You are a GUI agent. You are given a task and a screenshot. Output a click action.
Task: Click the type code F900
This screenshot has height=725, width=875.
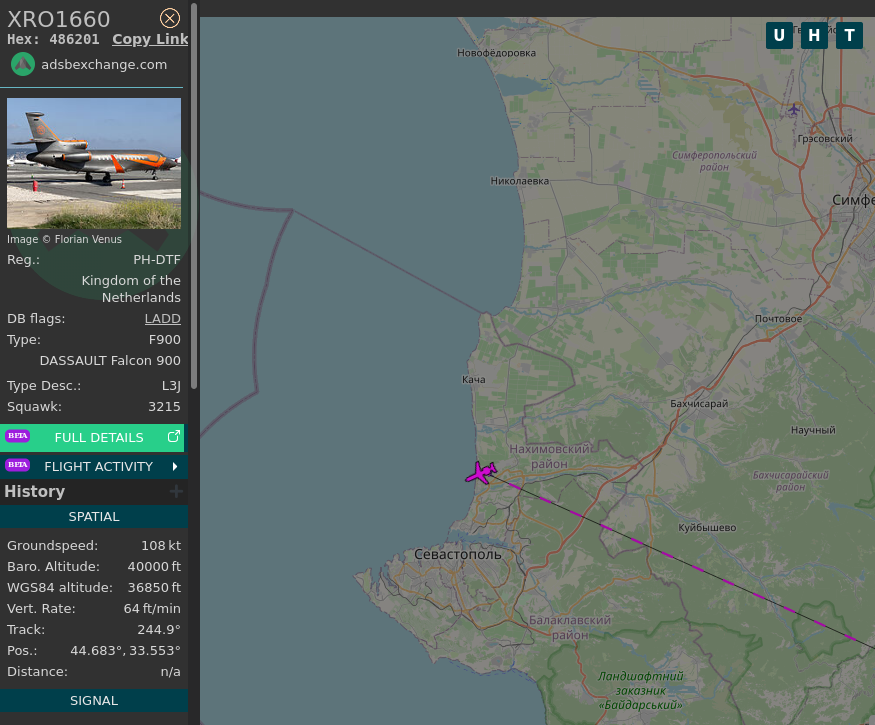coord(165,339)
